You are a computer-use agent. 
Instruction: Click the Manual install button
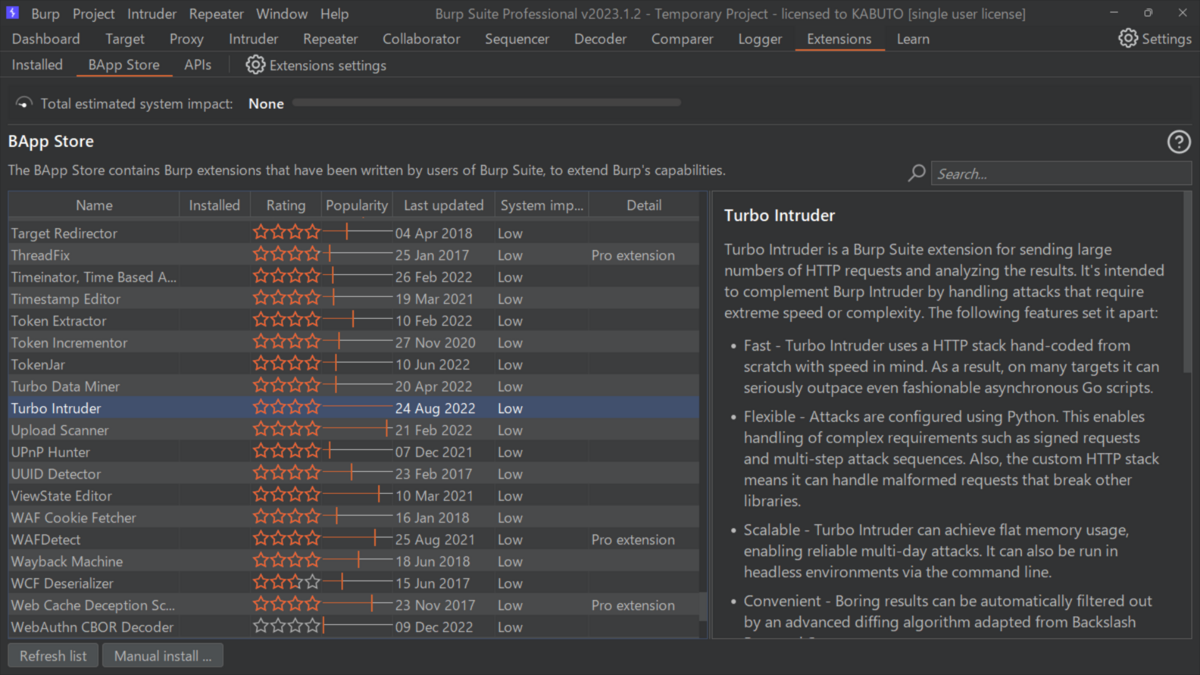162,655
